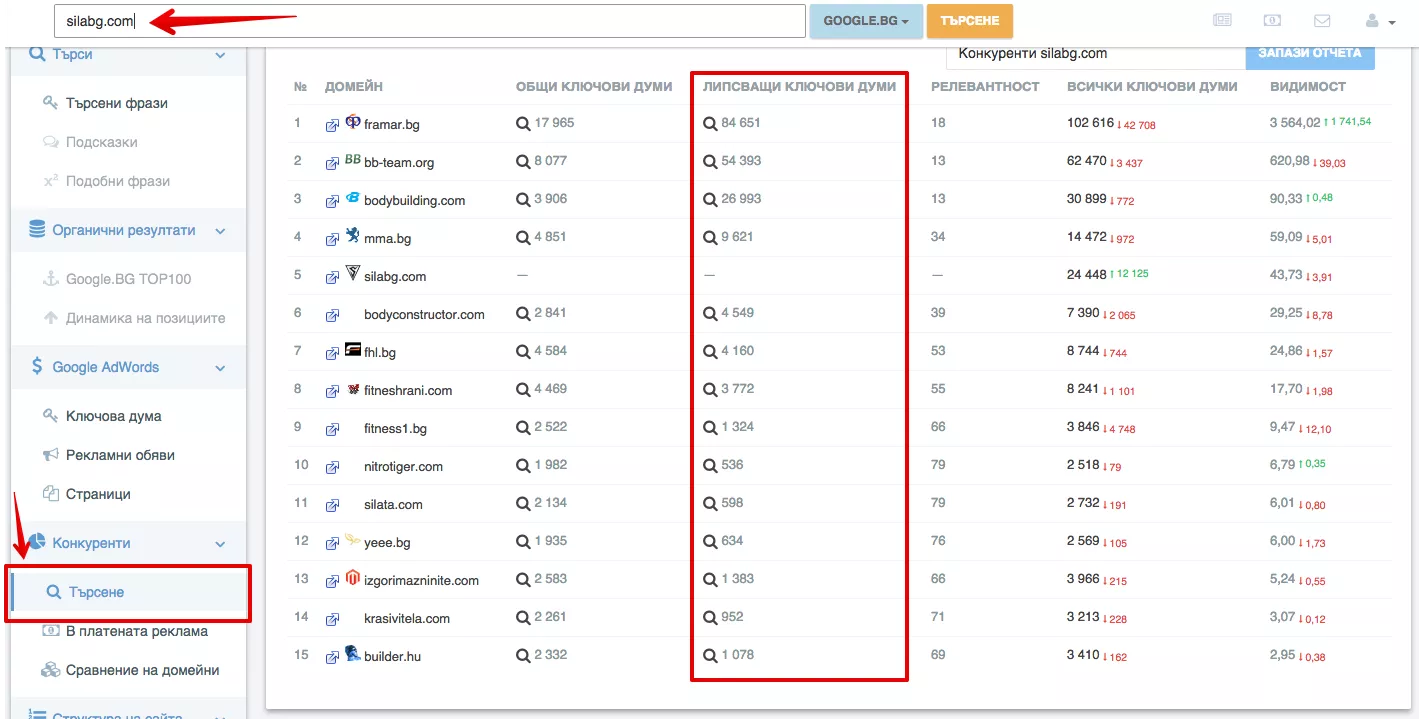The width and height of the screenshot is (1419, 719).
Task: Open fitneshrani.com domain link
Action: tap(408, 391)
